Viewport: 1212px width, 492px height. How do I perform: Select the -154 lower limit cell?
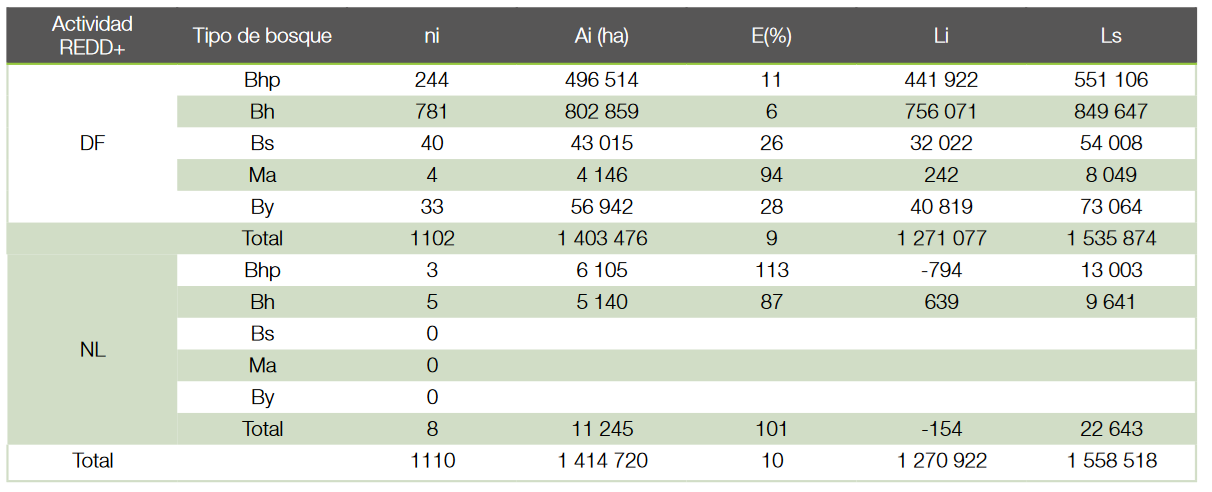(941, 429)
